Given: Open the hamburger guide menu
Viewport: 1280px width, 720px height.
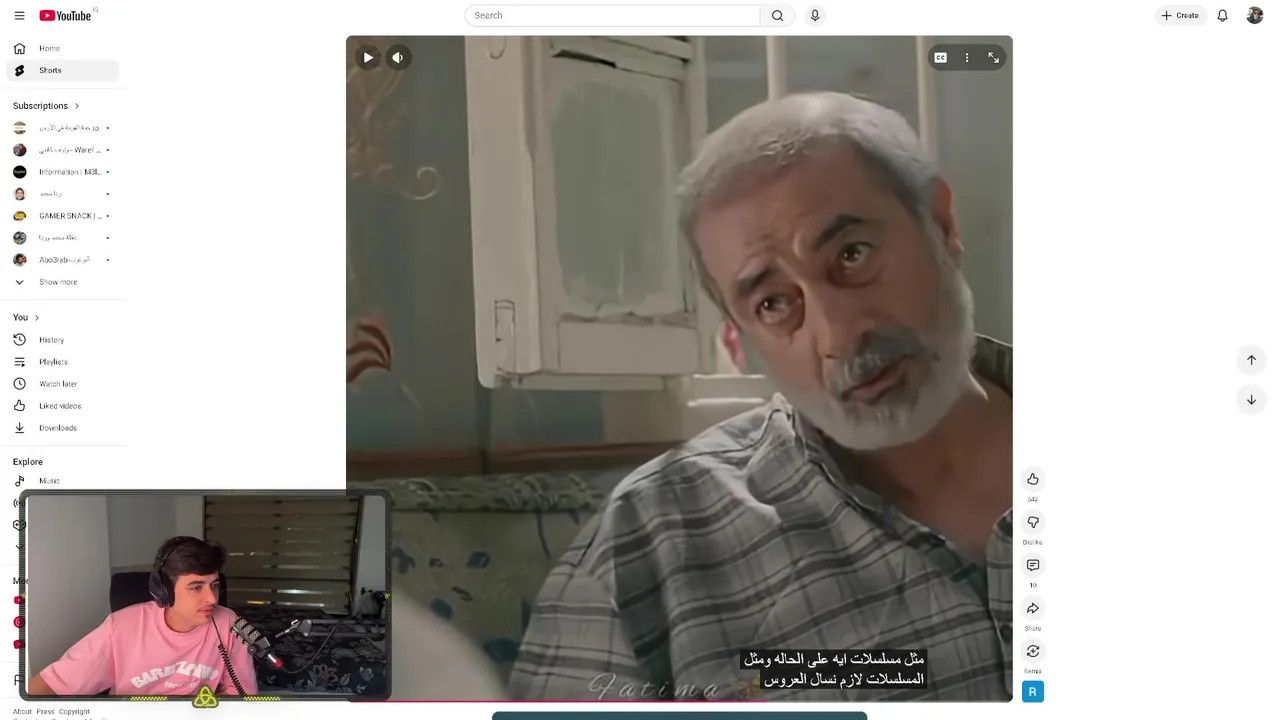Looking at the screenshot, I should [19, 15].
